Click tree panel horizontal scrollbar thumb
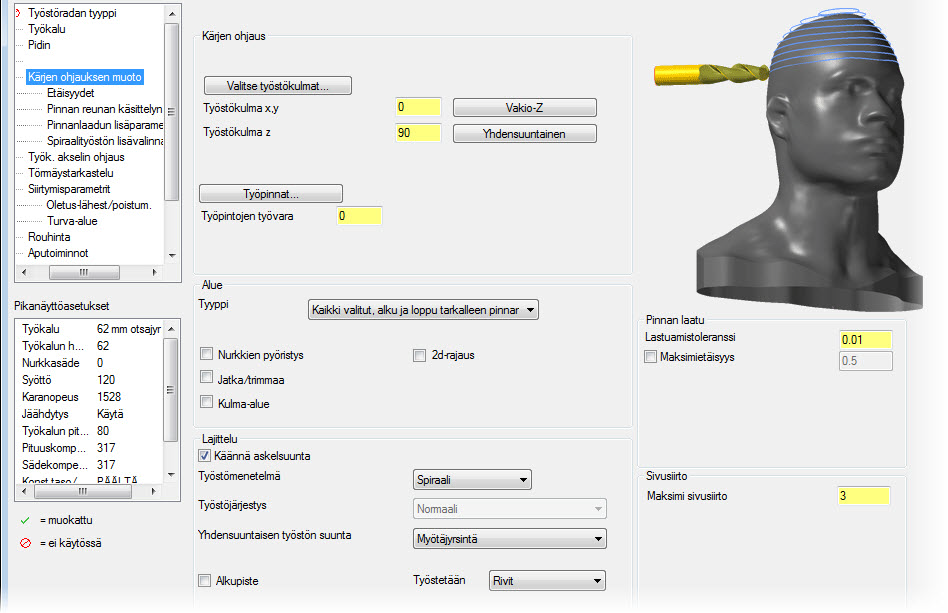This screenshot has width=948, height=613. coord(84,273)
